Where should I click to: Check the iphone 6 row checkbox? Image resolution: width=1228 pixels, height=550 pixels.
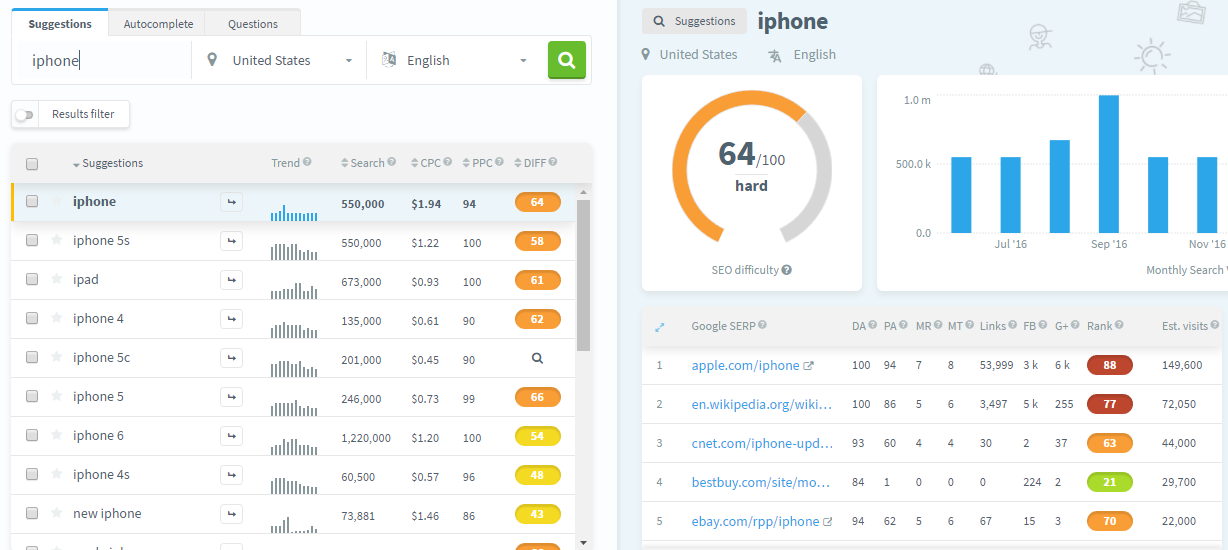pyautogui.click(x=32, y=435)
